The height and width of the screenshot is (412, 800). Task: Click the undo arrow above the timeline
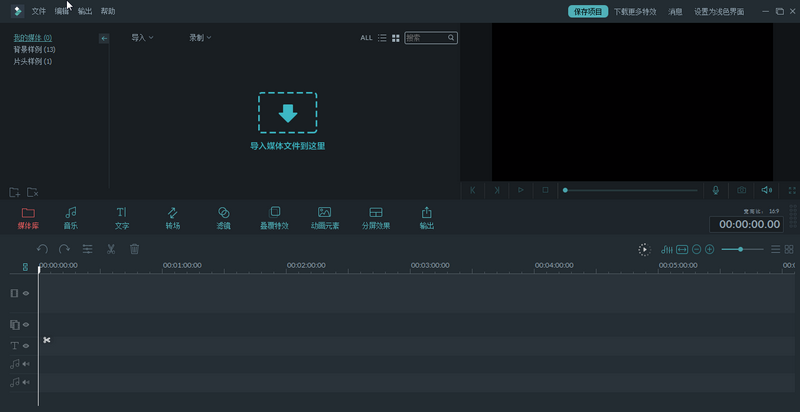42,249
